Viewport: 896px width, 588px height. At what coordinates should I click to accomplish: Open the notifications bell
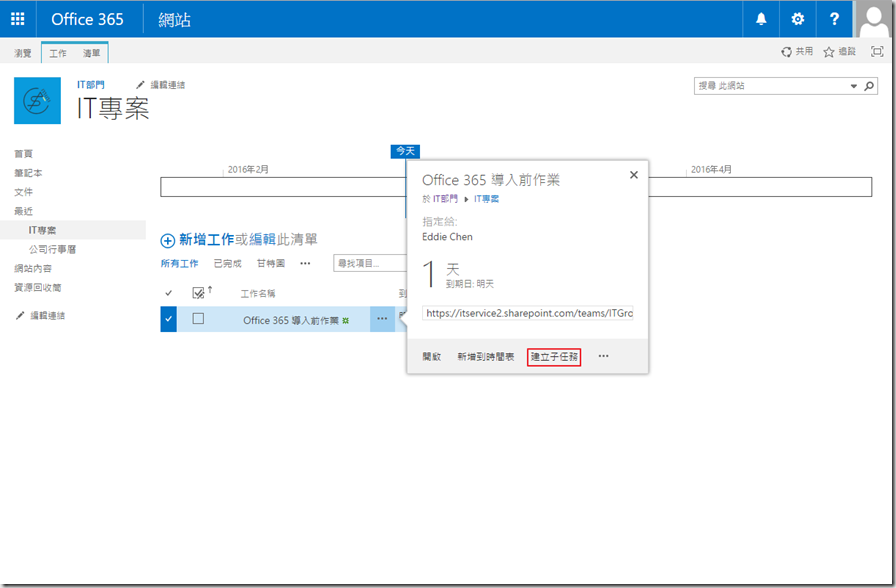[x=761, y=19]
